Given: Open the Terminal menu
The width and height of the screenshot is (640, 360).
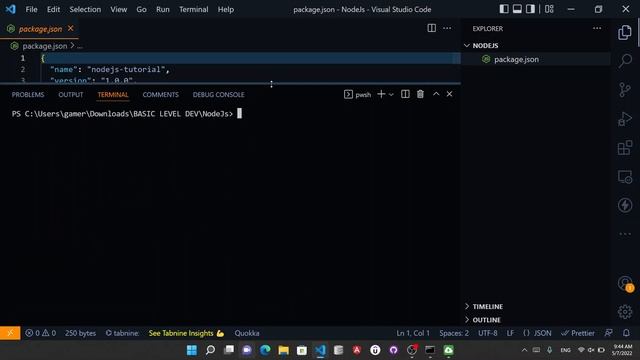Looking at the screenshot, I should coord(193,9).
